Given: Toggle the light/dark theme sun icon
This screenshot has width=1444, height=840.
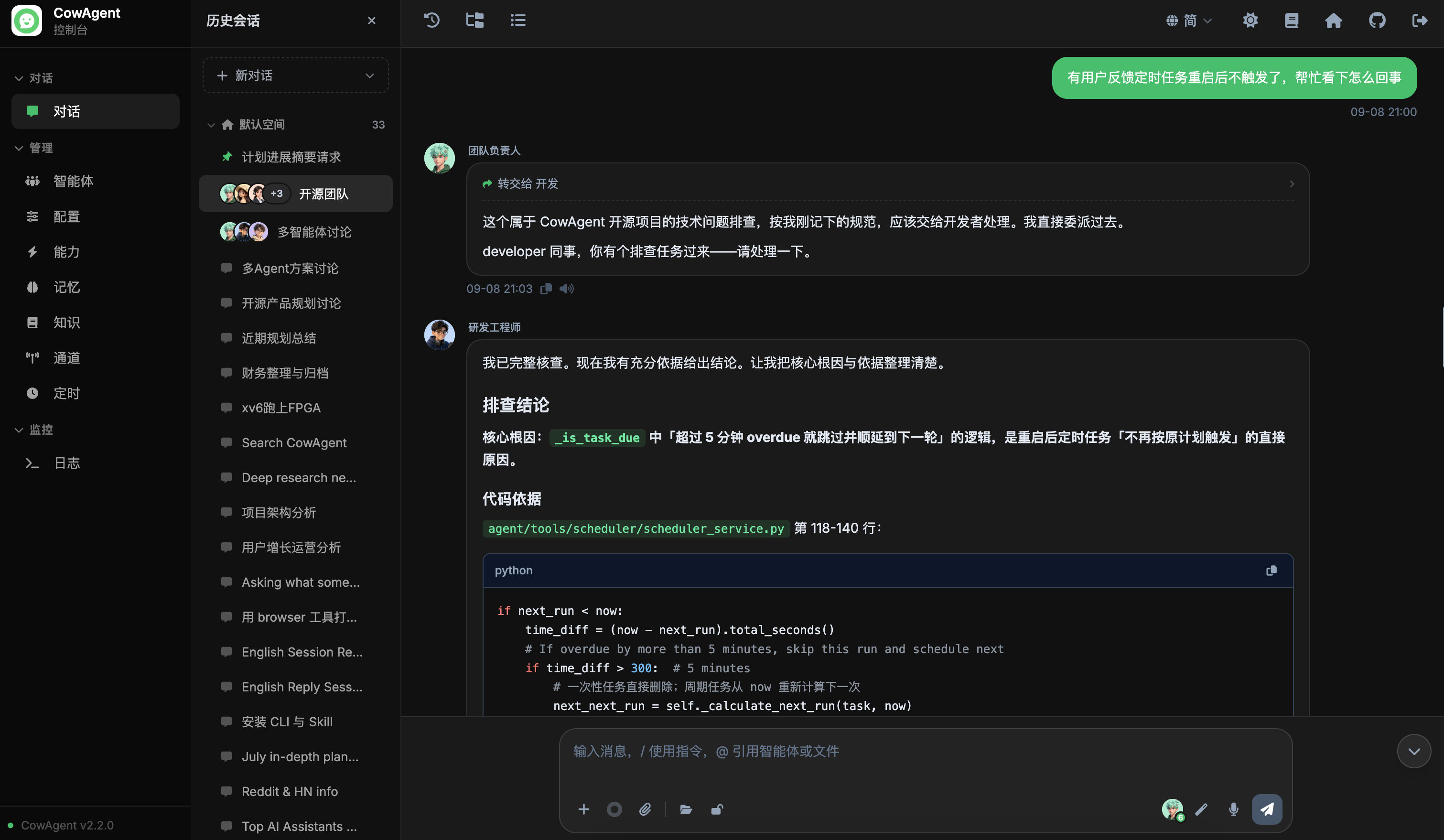Looking at the screenshot, I should 1250,21.
